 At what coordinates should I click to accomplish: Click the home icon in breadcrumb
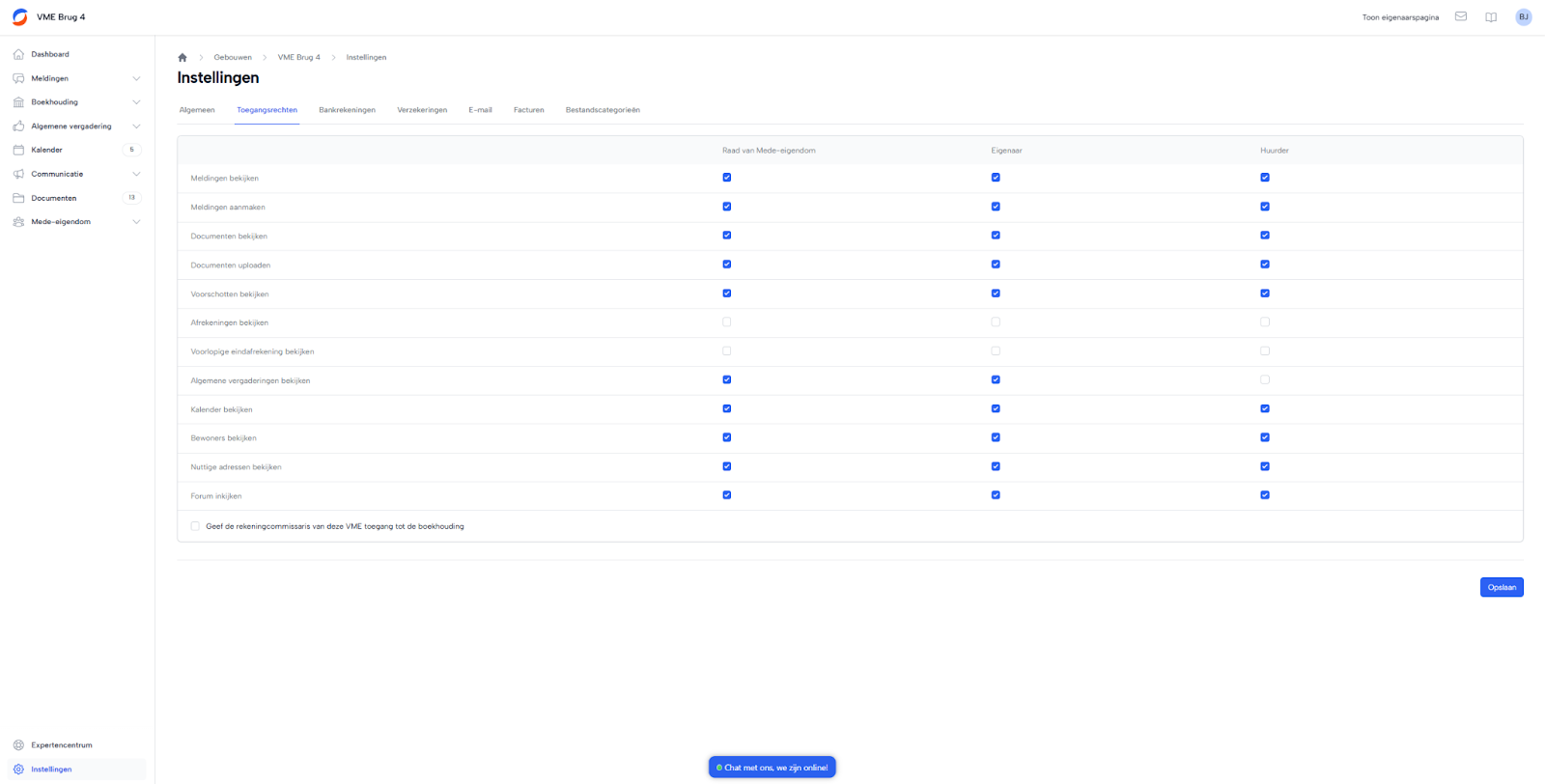pyautogui.click(x=183, y=58)
